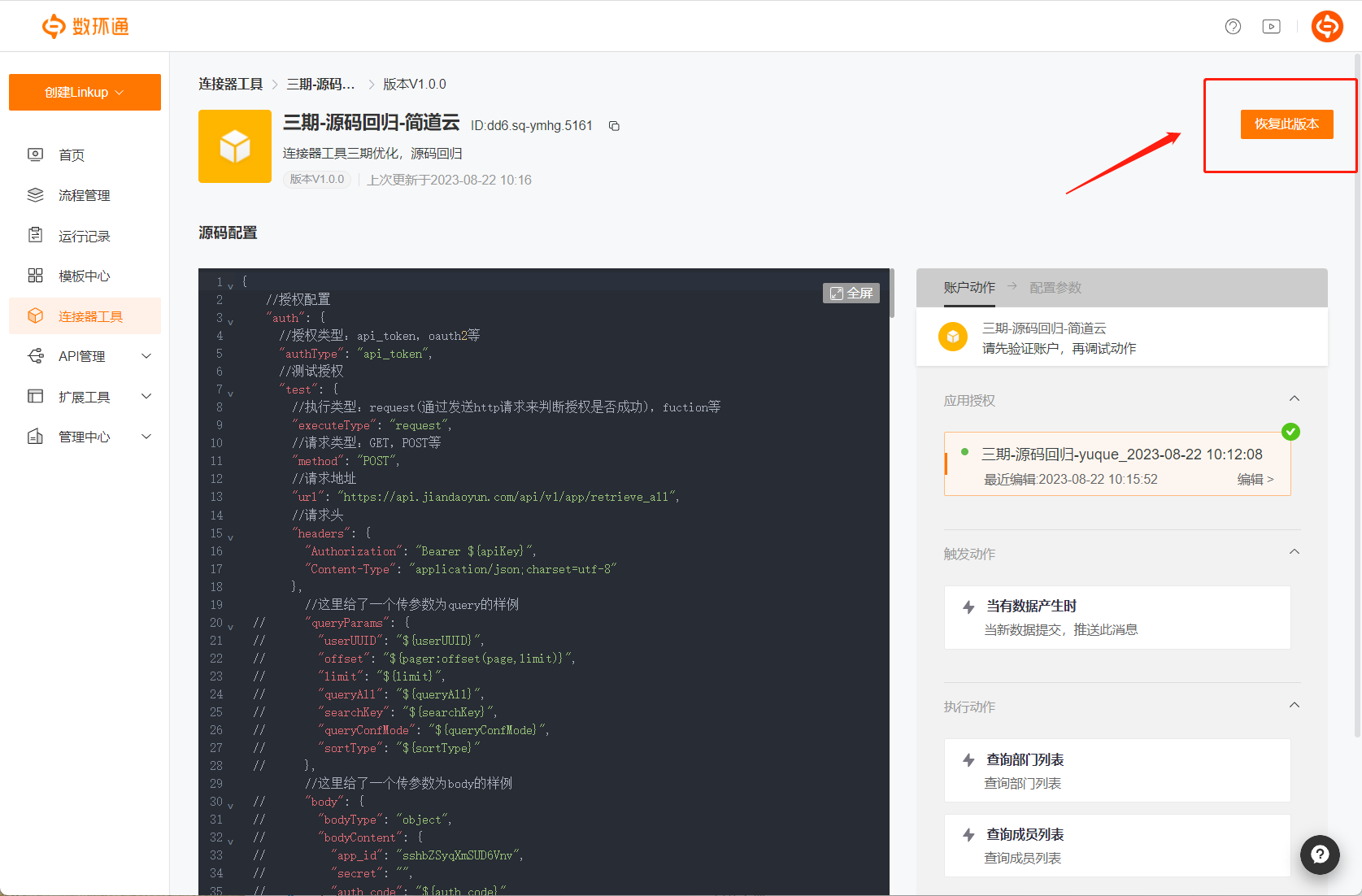
Task: Click the 版本V1.0.0 version tag
Action: coord(317,179)
